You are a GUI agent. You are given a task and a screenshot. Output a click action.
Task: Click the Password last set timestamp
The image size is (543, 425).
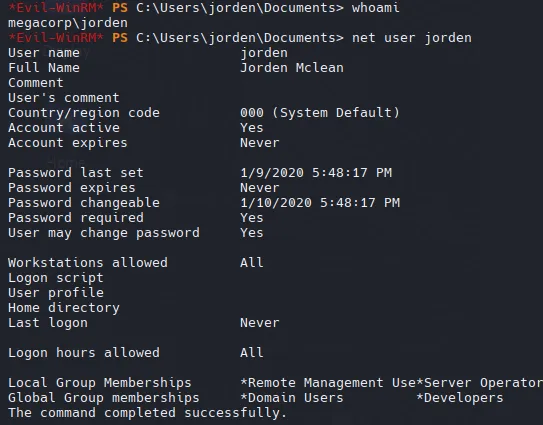tap(316, 173)
